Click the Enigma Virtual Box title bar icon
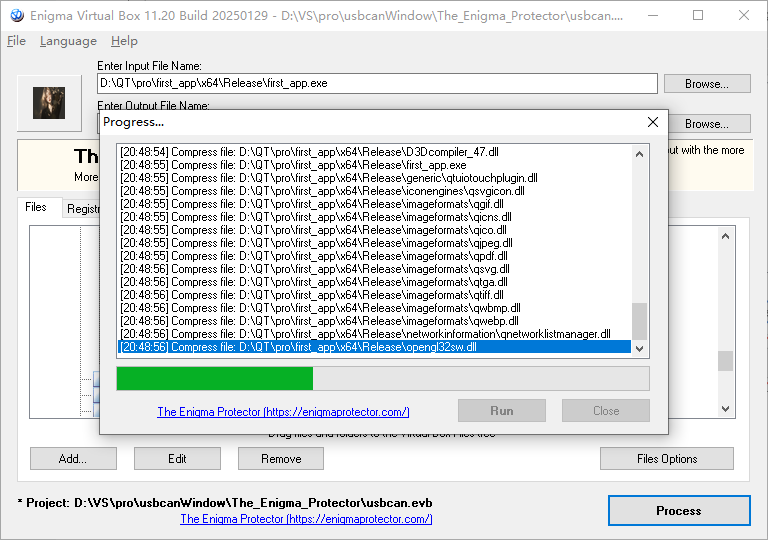The image size is (768, 540). [17, 16]
